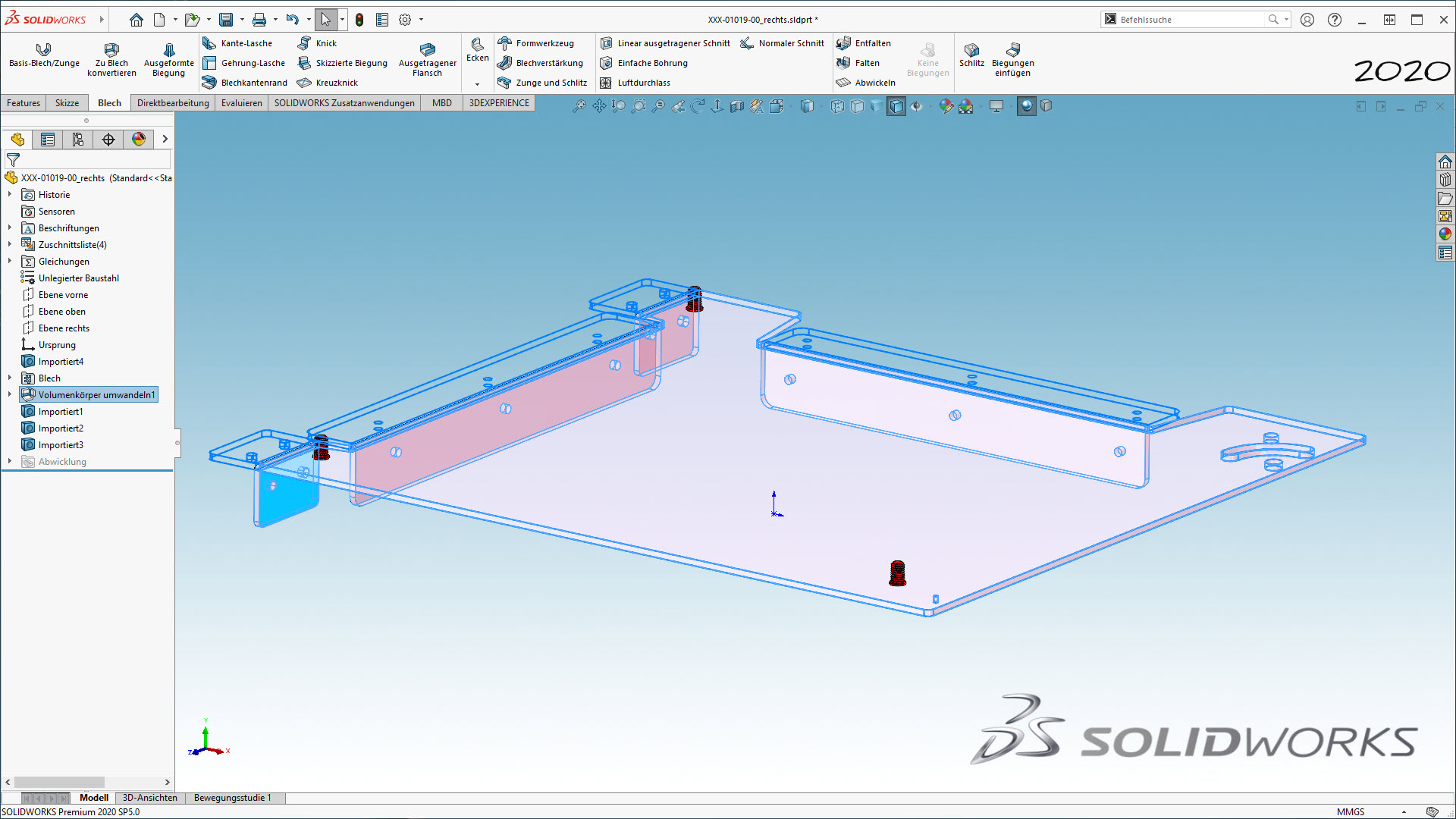1456x819 pixels.
Task: Open the New document dropdown arrow
Action: click(175, 20)
